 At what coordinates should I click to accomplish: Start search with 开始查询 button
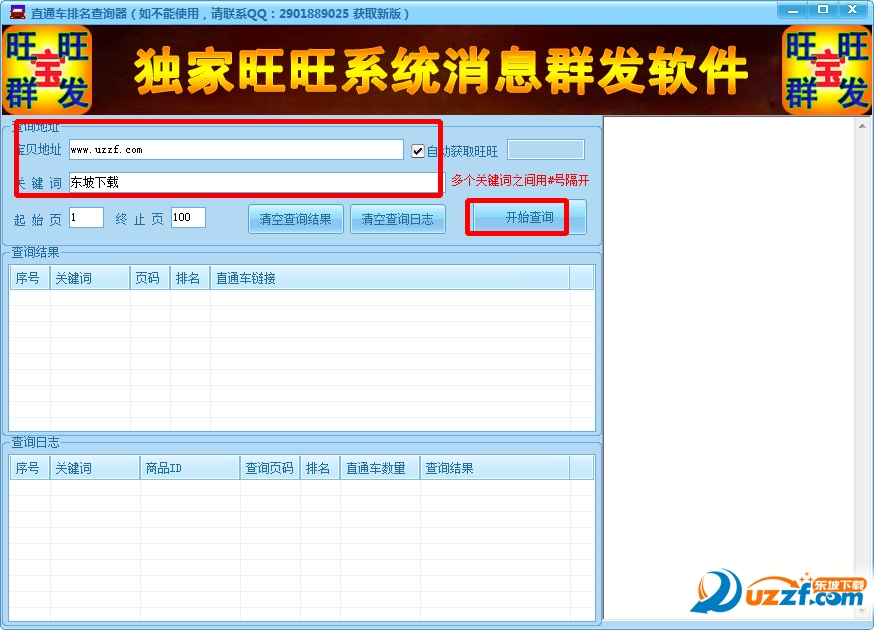click(x=529, y=217)
